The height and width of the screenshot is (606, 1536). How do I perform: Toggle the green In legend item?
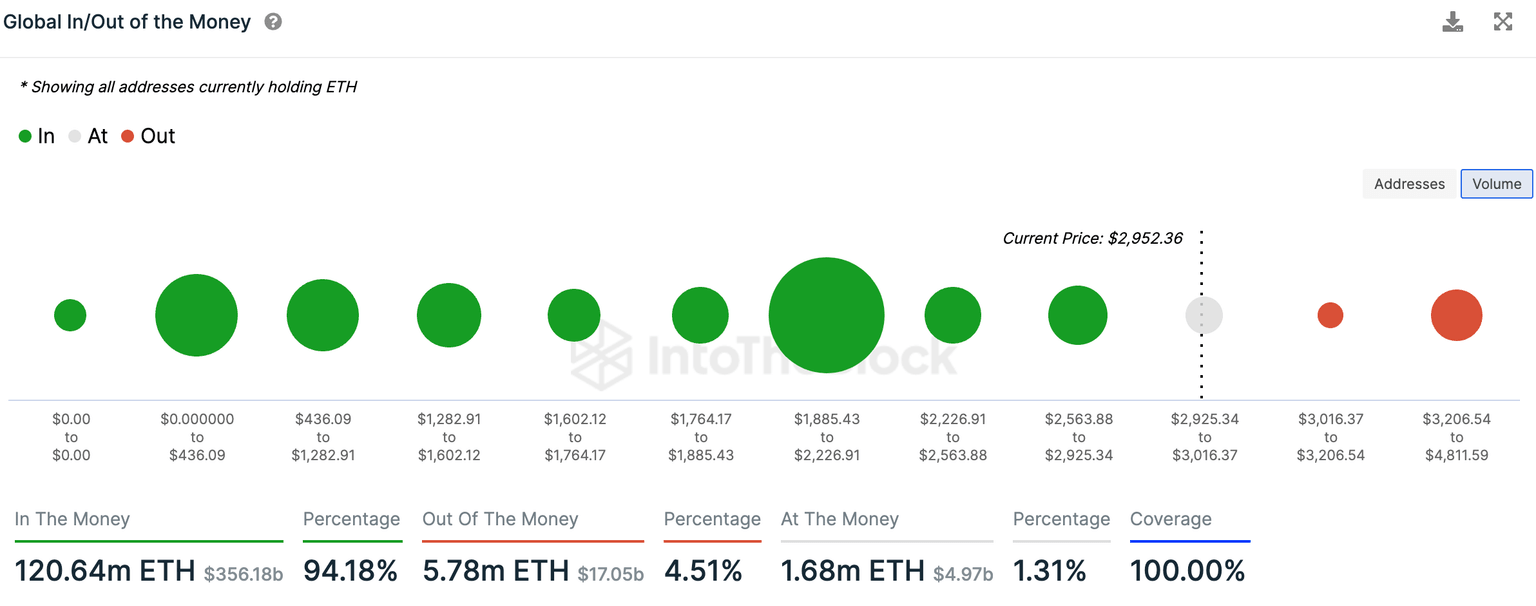pyautogui.click(x=37, y=136)
